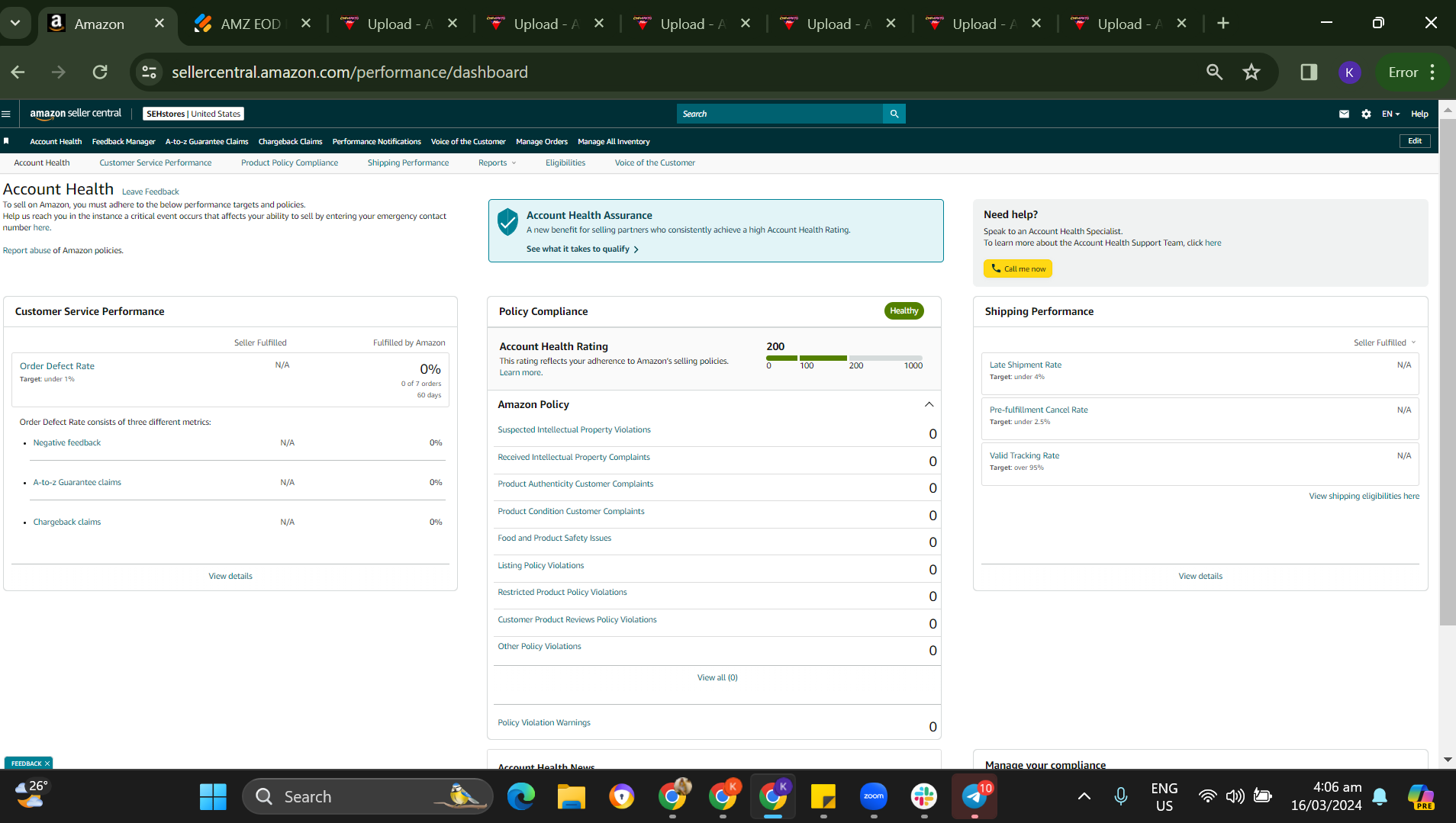Image resolution: width=1456 pixels, height=823 pixels.
Task: Open the notifications bell in system tray
Action: (x=1380, y=797)
